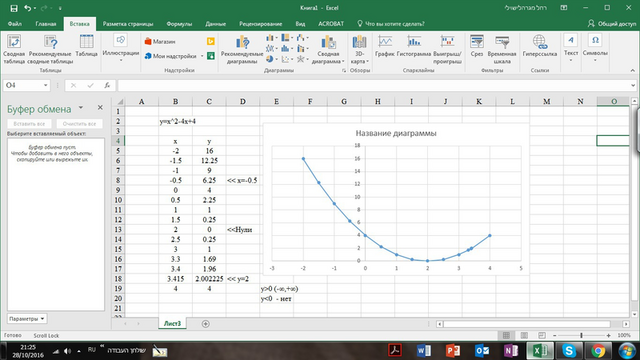Viewport: 640px width, 360px height.
Task: Switch to the Формулы ribbon tab
Action: pos(179,24)
